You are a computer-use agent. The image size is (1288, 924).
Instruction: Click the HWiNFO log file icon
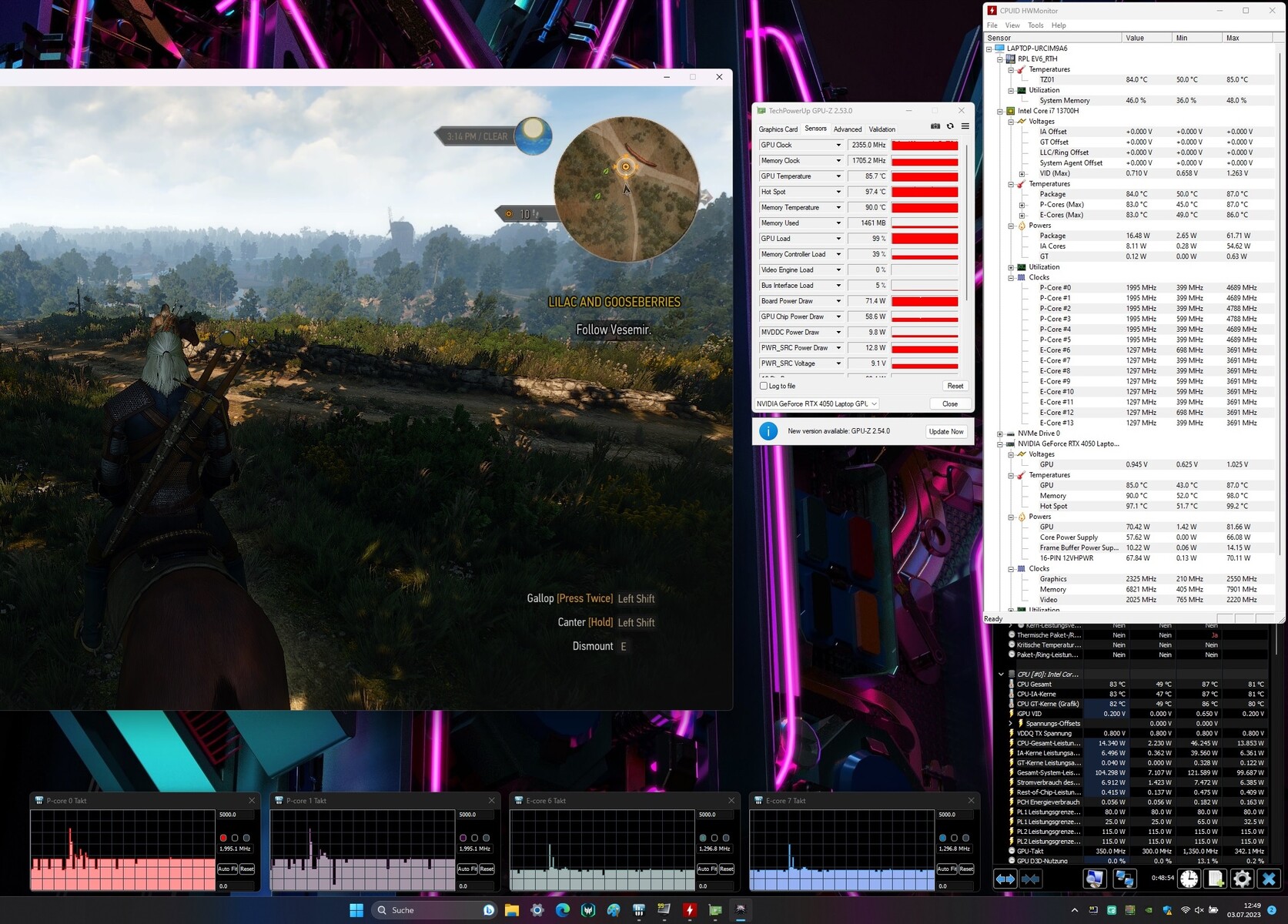[1216, 879]
